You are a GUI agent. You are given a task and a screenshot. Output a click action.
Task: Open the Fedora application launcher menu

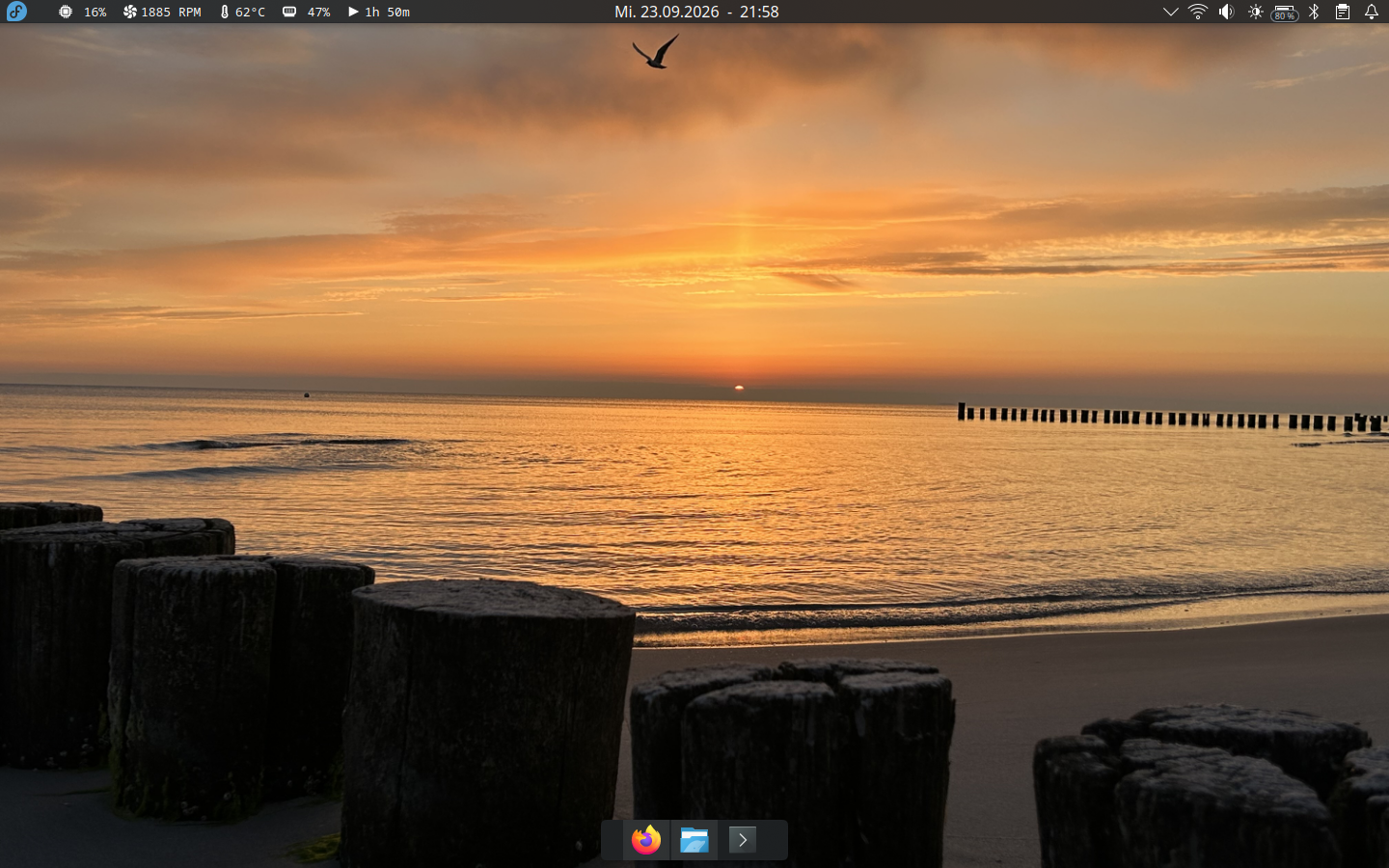(x=16, y=12)
